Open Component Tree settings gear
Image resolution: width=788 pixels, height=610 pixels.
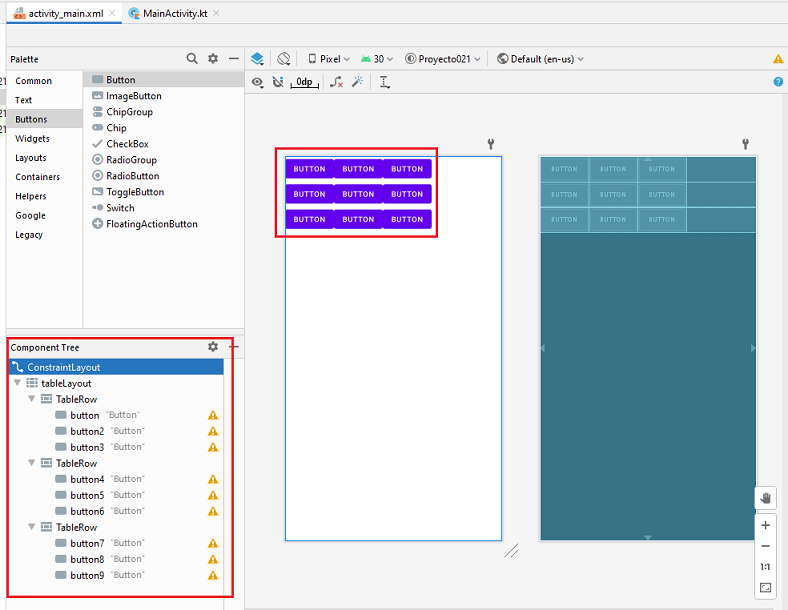[x=213, y=347]
